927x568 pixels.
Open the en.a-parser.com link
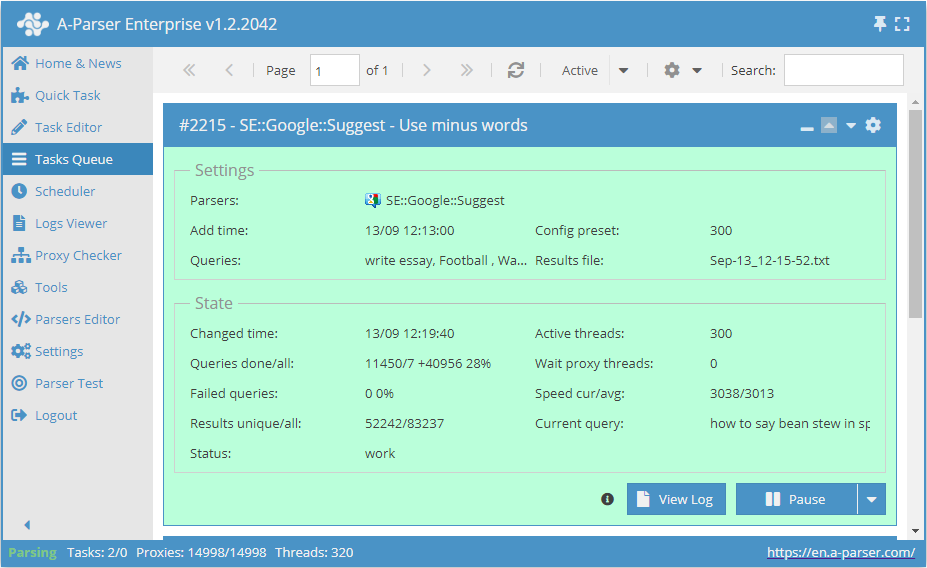[840, 552]
